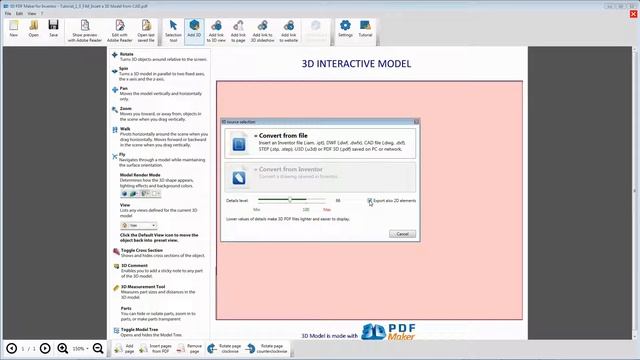This screenshot has width=640, height=360.
Task: Choose Convert from file option
Action: 320,144
